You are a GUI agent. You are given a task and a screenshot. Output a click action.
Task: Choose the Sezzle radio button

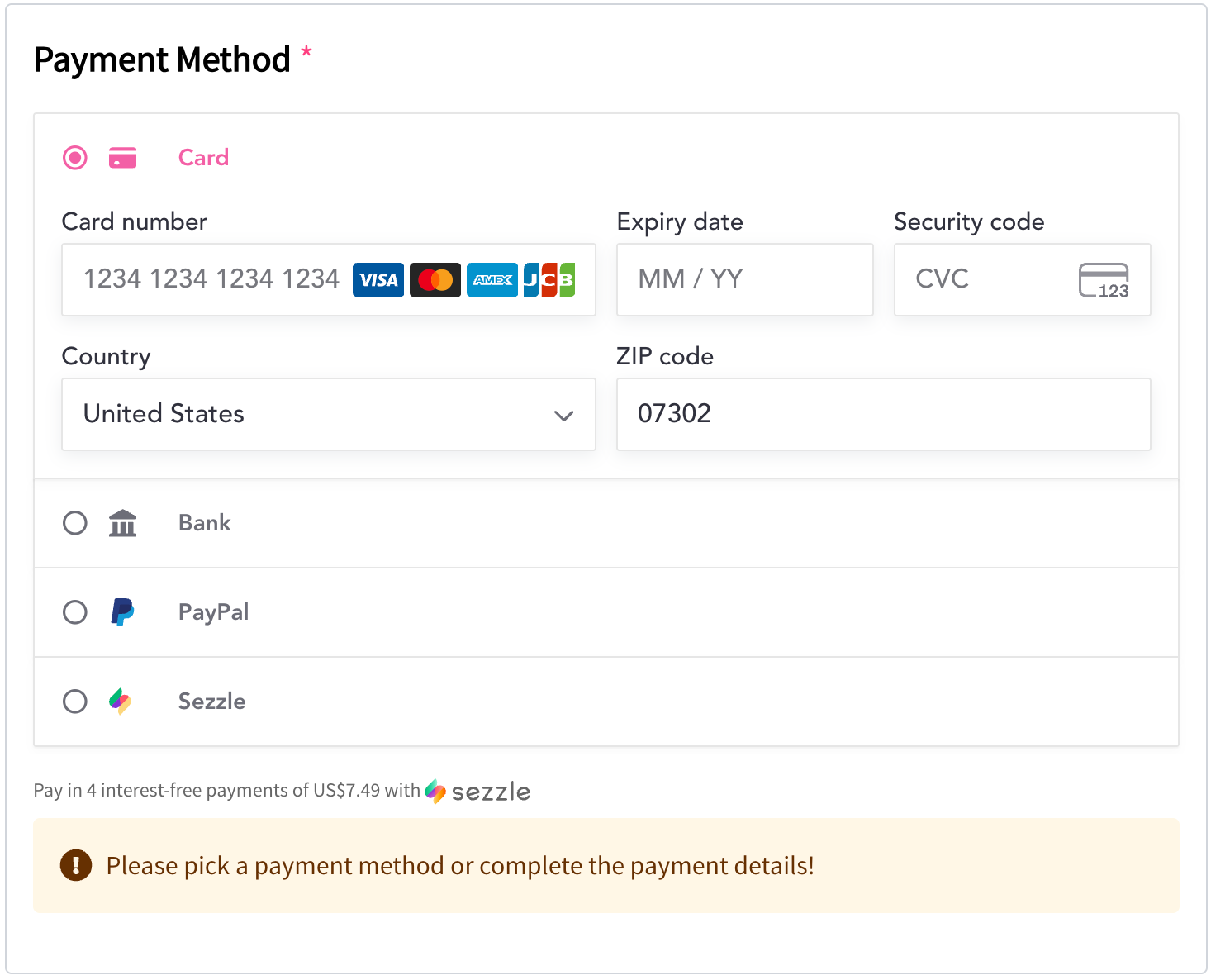pyautogui.click(x=75, y=702)
